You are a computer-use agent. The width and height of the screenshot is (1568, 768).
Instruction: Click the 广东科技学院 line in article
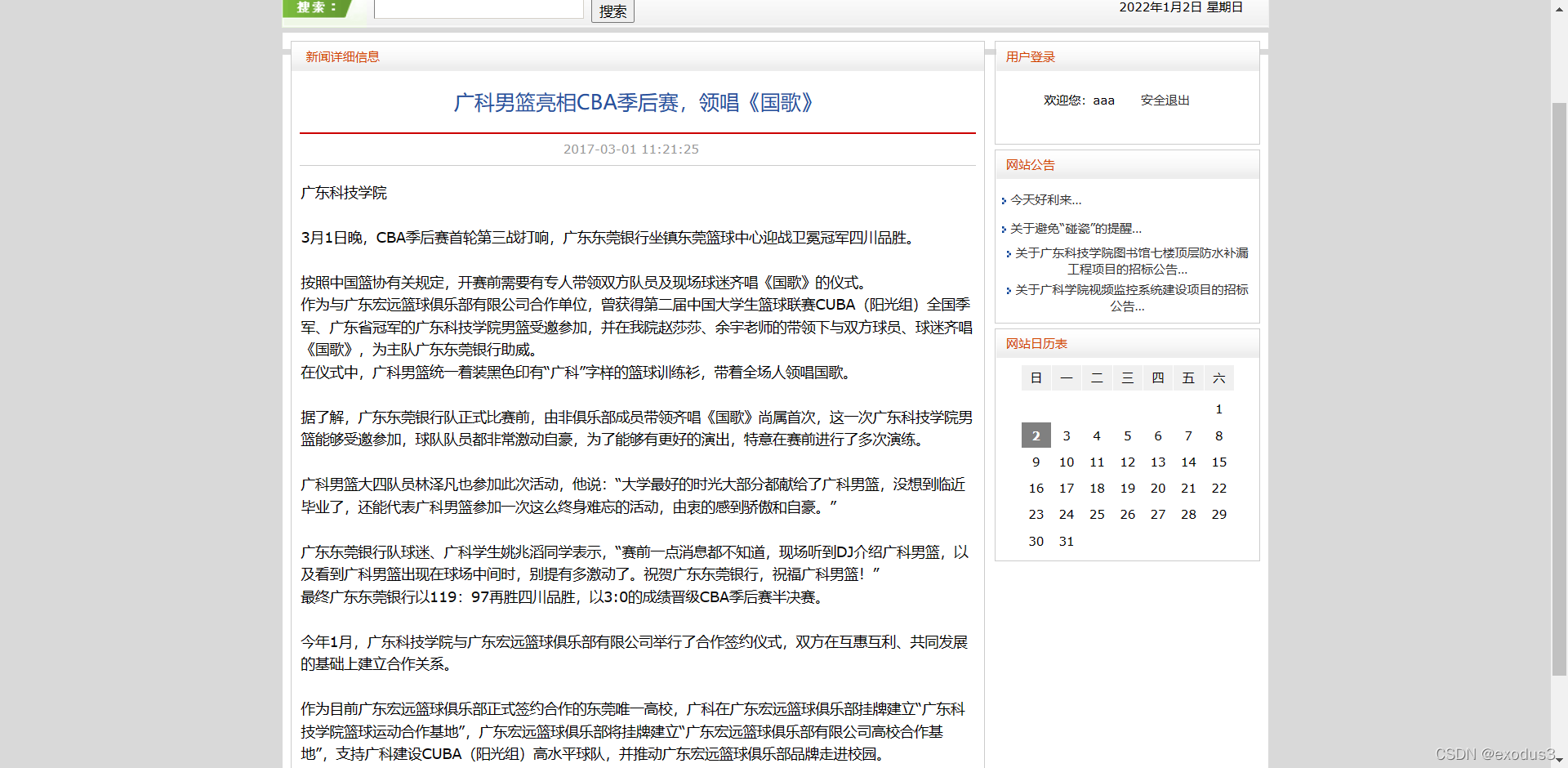344,193
